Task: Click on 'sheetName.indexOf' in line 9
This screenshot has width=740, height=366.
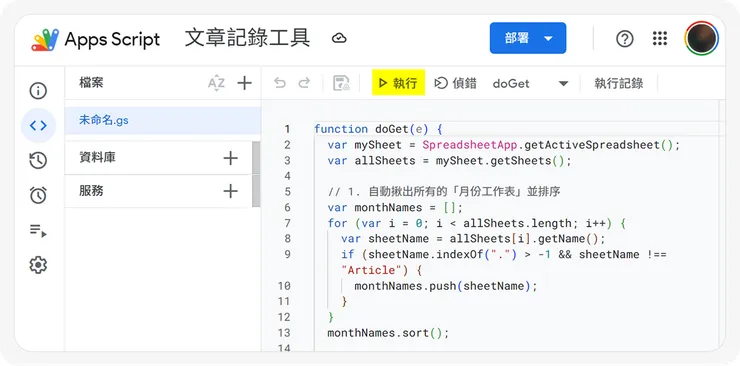Action: click(x=425, y=255)
